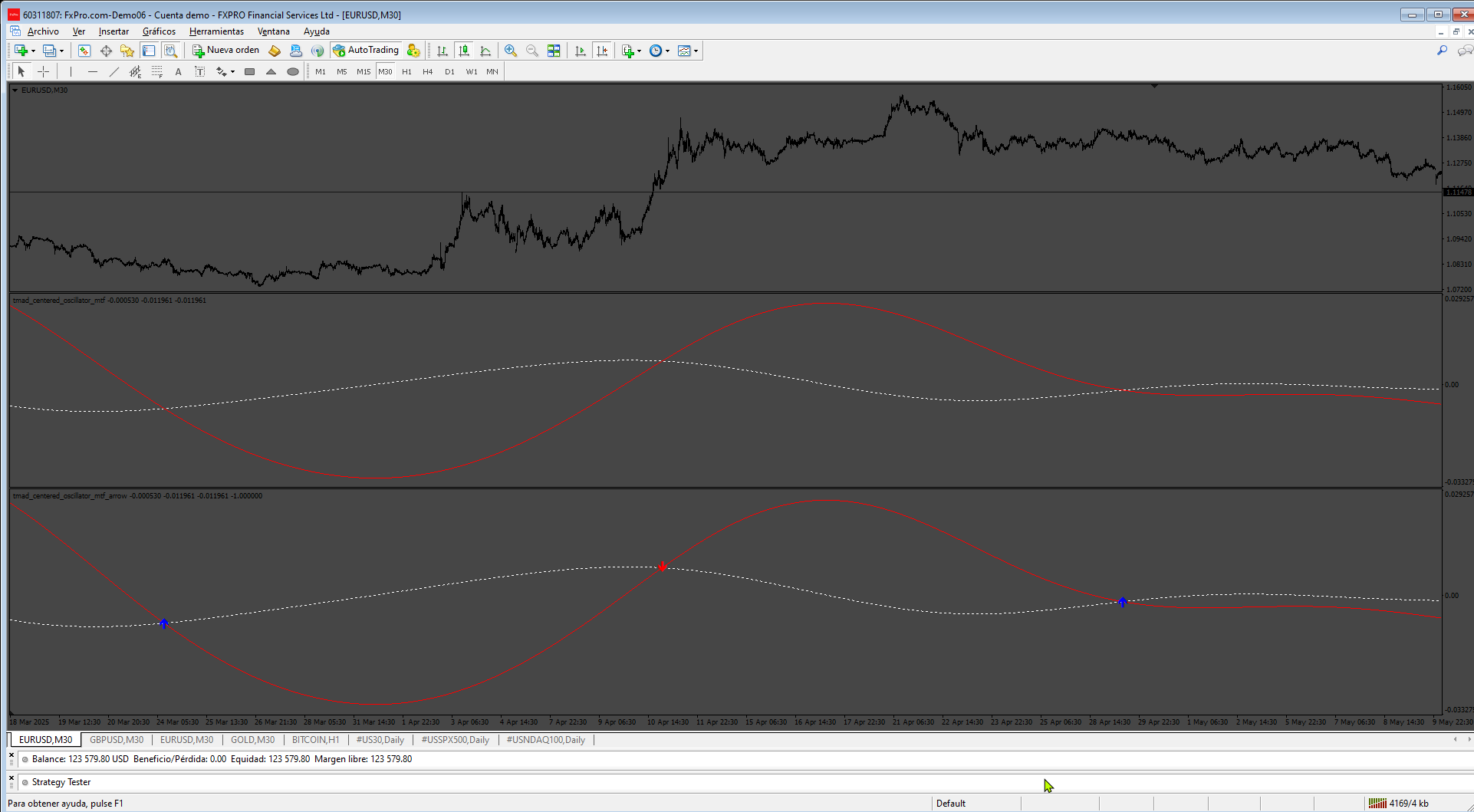This screenshot has height=812, width=1474.
Task: Click the Zoom Out magnifier icon
Action: [532, 51]
